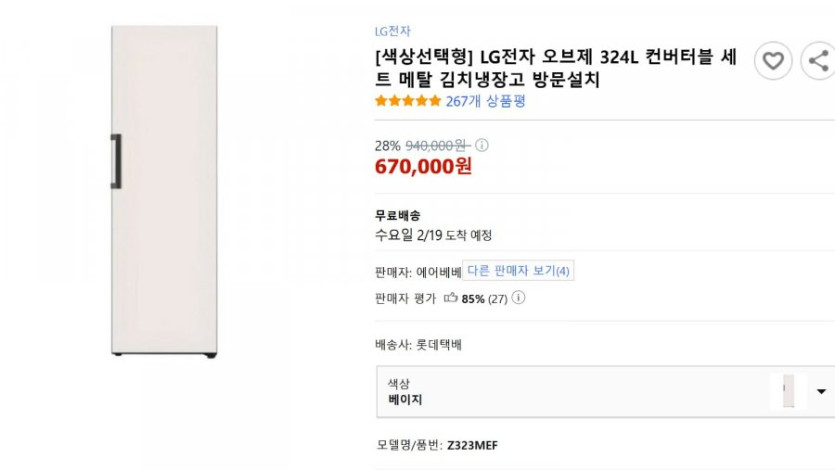Viewport: 835px width, 470px height.
Task: Click the thumbs-up icon next to 85%
Action: pos(451,298)
